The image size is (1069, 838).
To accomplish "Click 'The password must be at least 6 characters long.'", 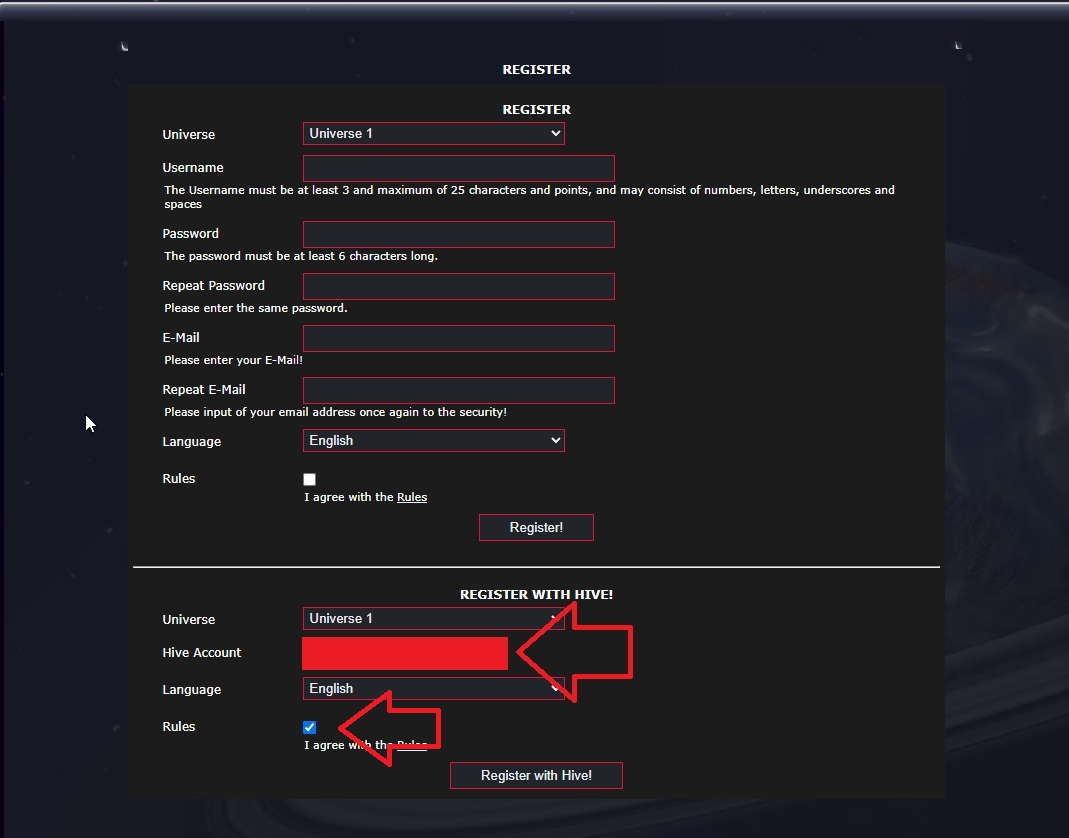I will pos(301,256).
